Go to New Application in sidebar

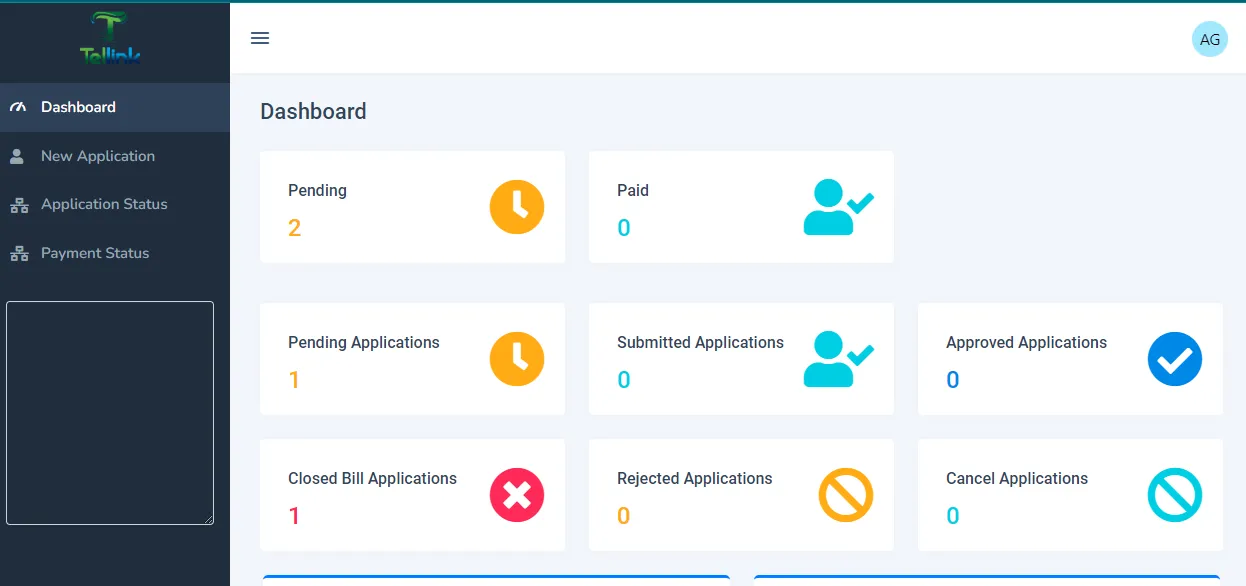[x=97, y=156]
